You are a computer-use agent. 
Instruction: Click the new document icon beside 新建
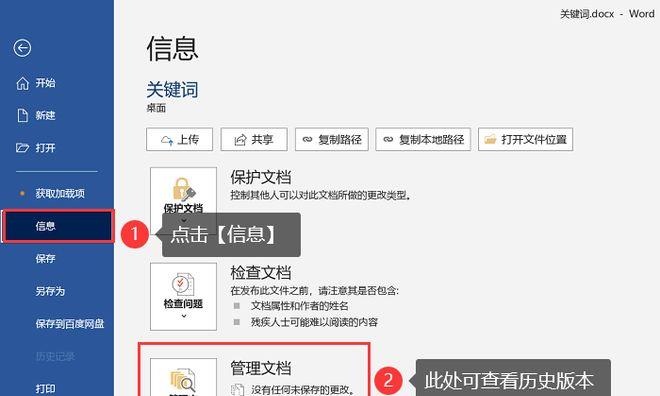(x=22, y=115)
